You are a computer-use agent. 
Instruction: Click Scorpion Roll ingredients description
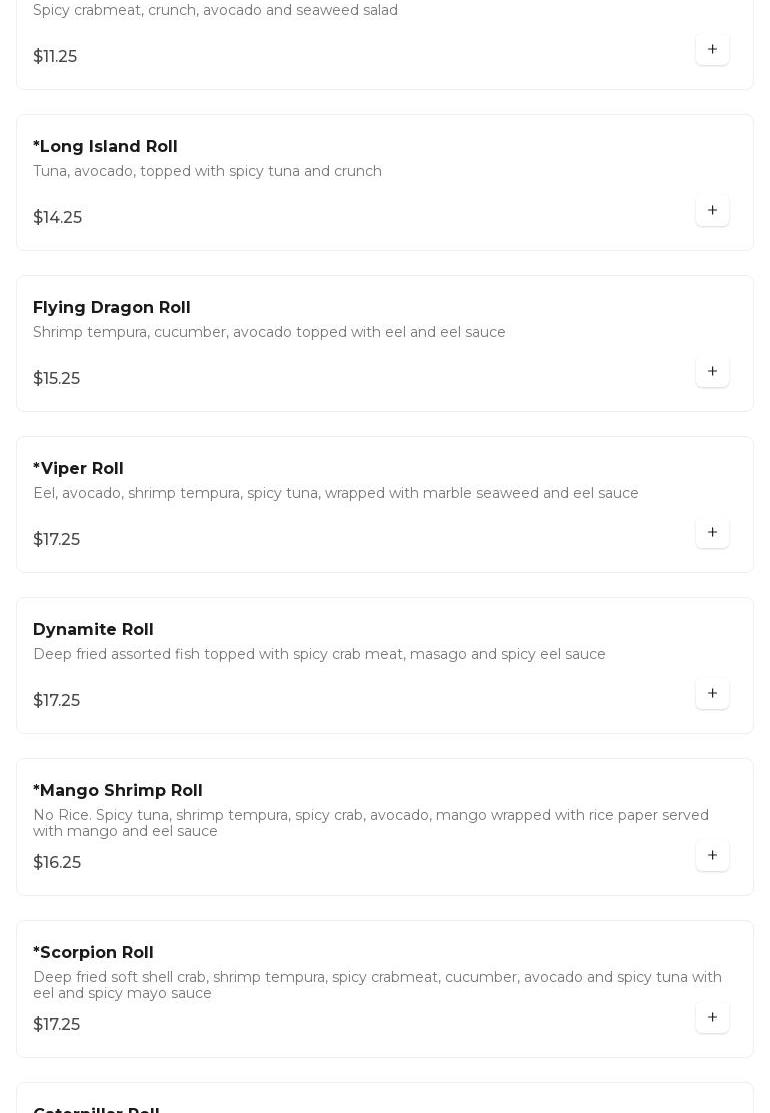[377, 985]
